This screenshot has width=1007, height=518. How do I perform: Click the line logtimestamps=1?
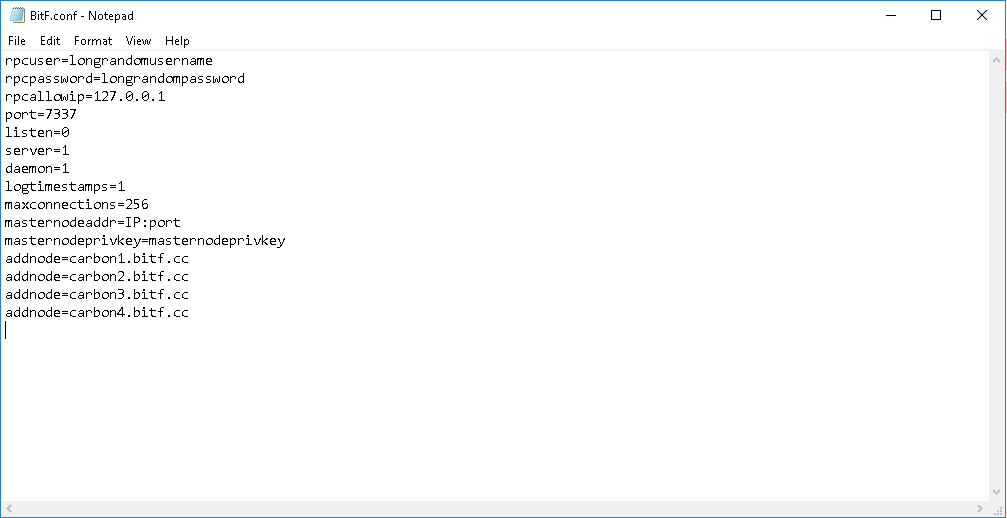click(x=65, y=187)
